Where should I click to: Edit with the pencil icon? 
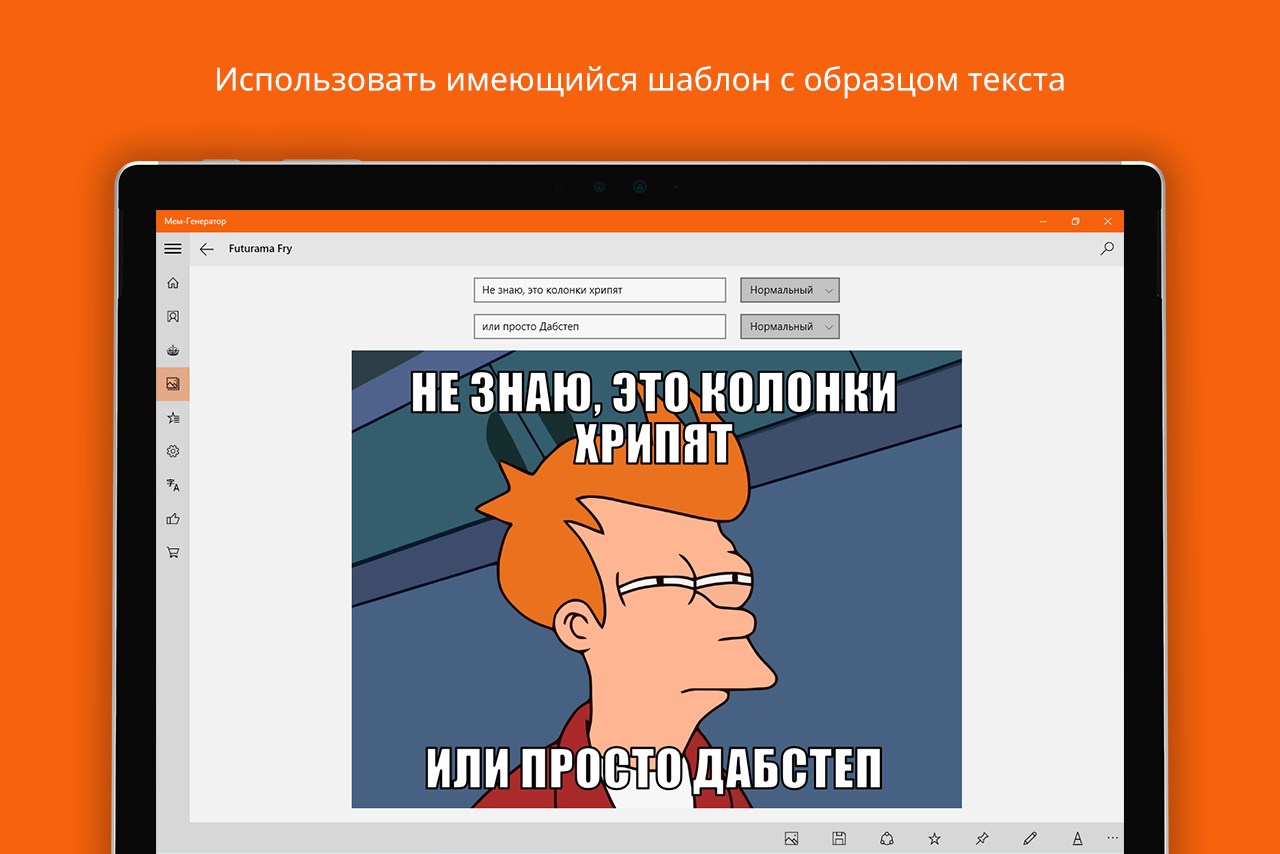[1030, 839]
